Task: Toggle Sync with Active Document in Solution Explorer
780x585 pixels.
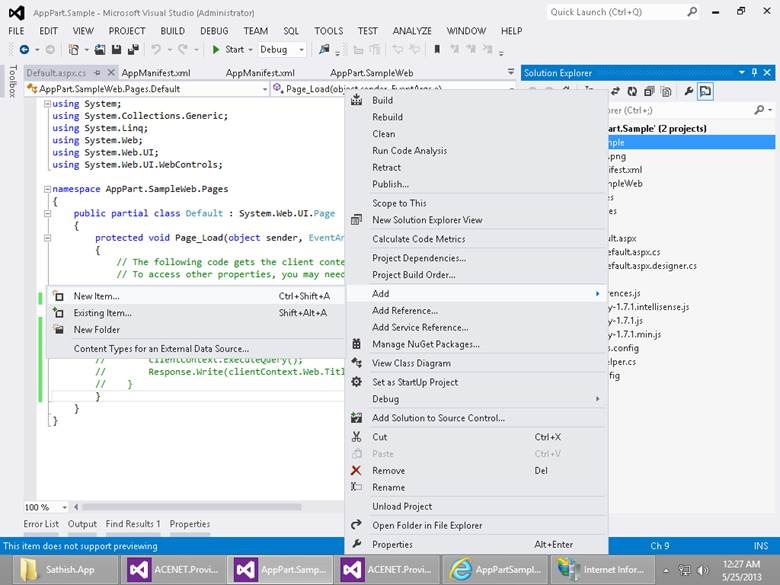Action: [x=615, y=91]
